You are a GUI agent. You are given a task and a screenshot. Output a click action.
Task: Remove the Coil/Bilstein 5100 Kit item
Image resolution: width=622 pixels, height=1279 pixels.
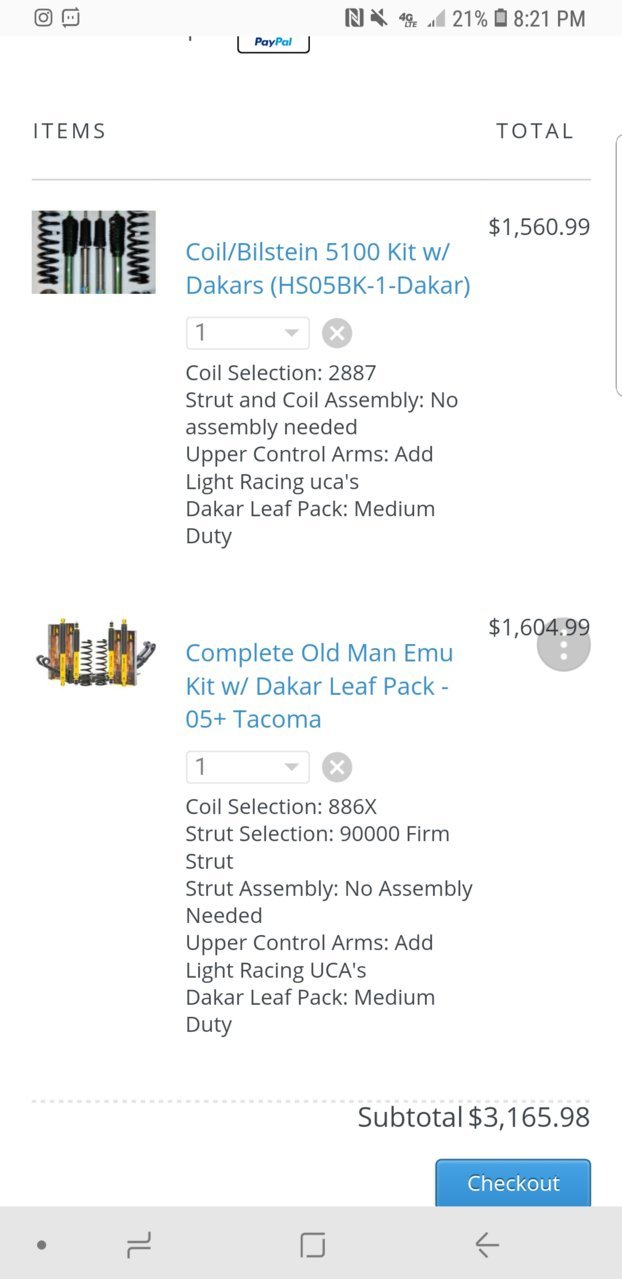338,333
